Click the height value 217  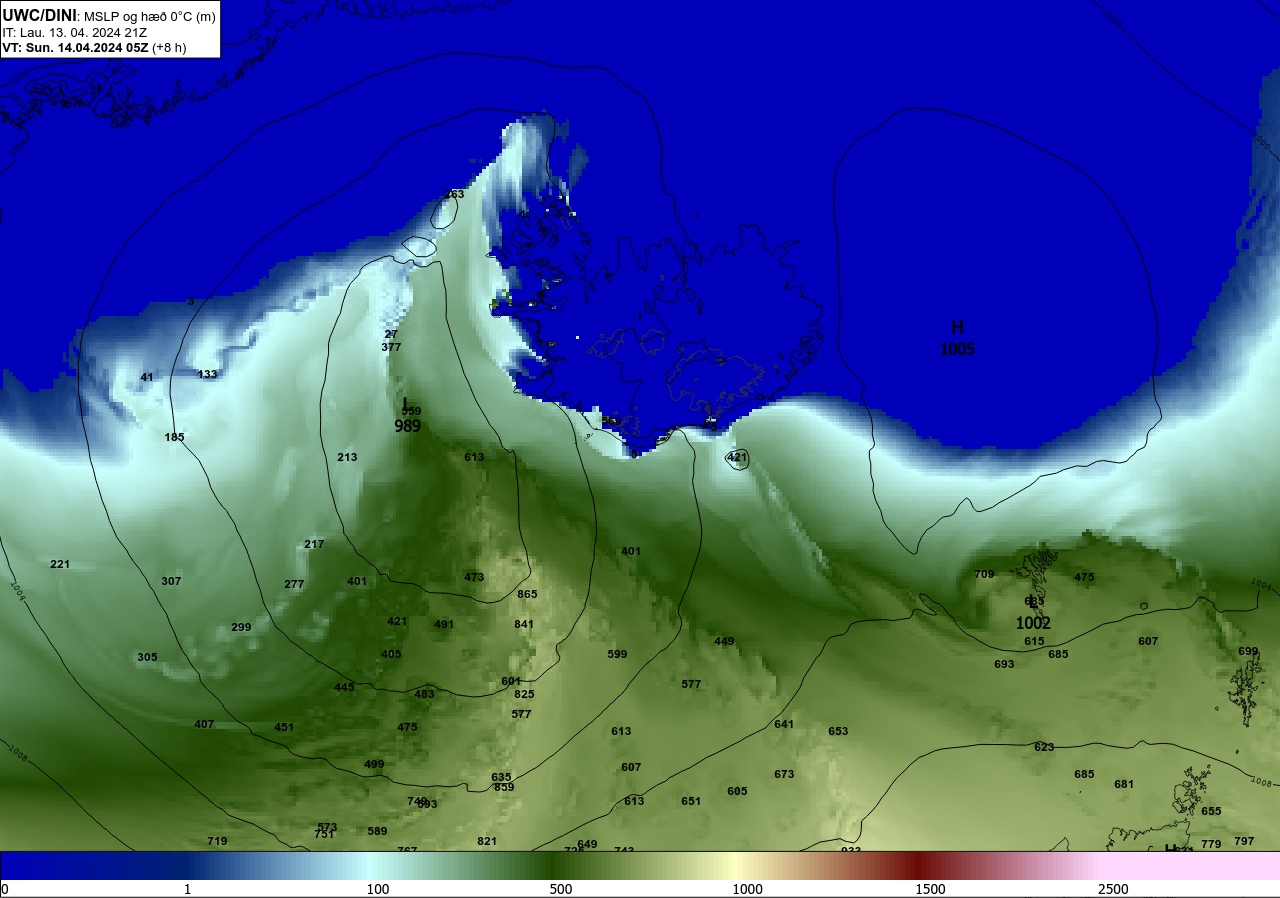(x=314, y=544)
